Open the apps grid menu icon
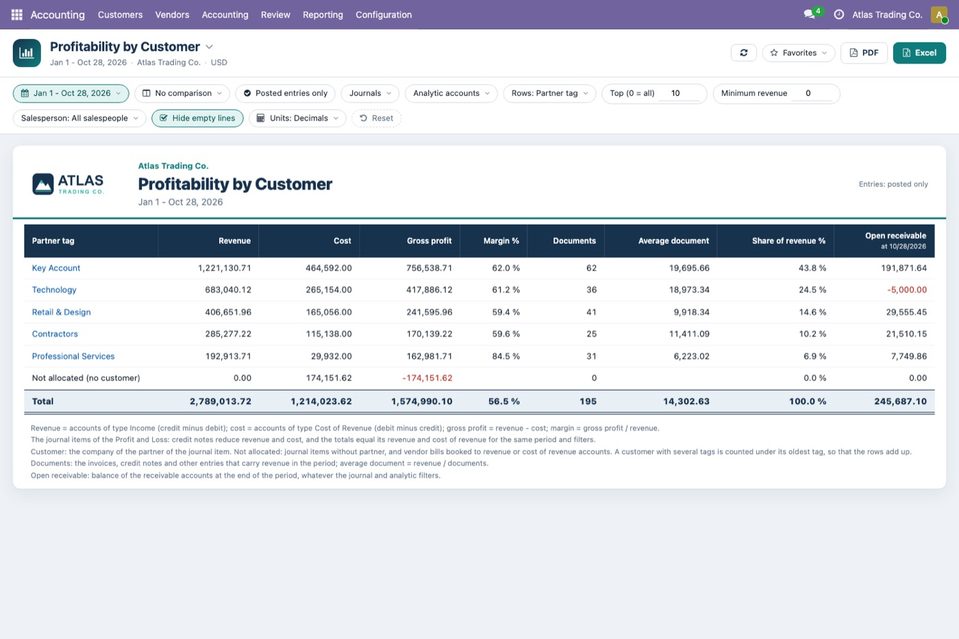The height and width of the screenshot is (639, 959). [x=17, y=14]
